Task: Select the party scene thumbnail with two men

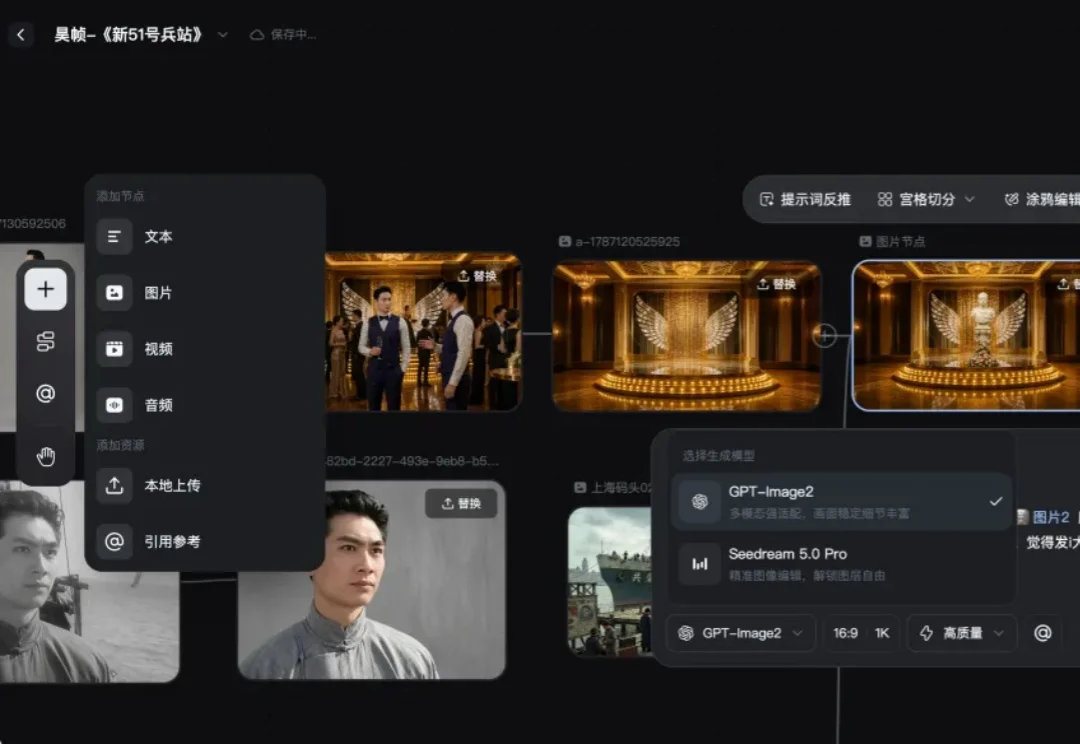Action: [x=423, y=331]
